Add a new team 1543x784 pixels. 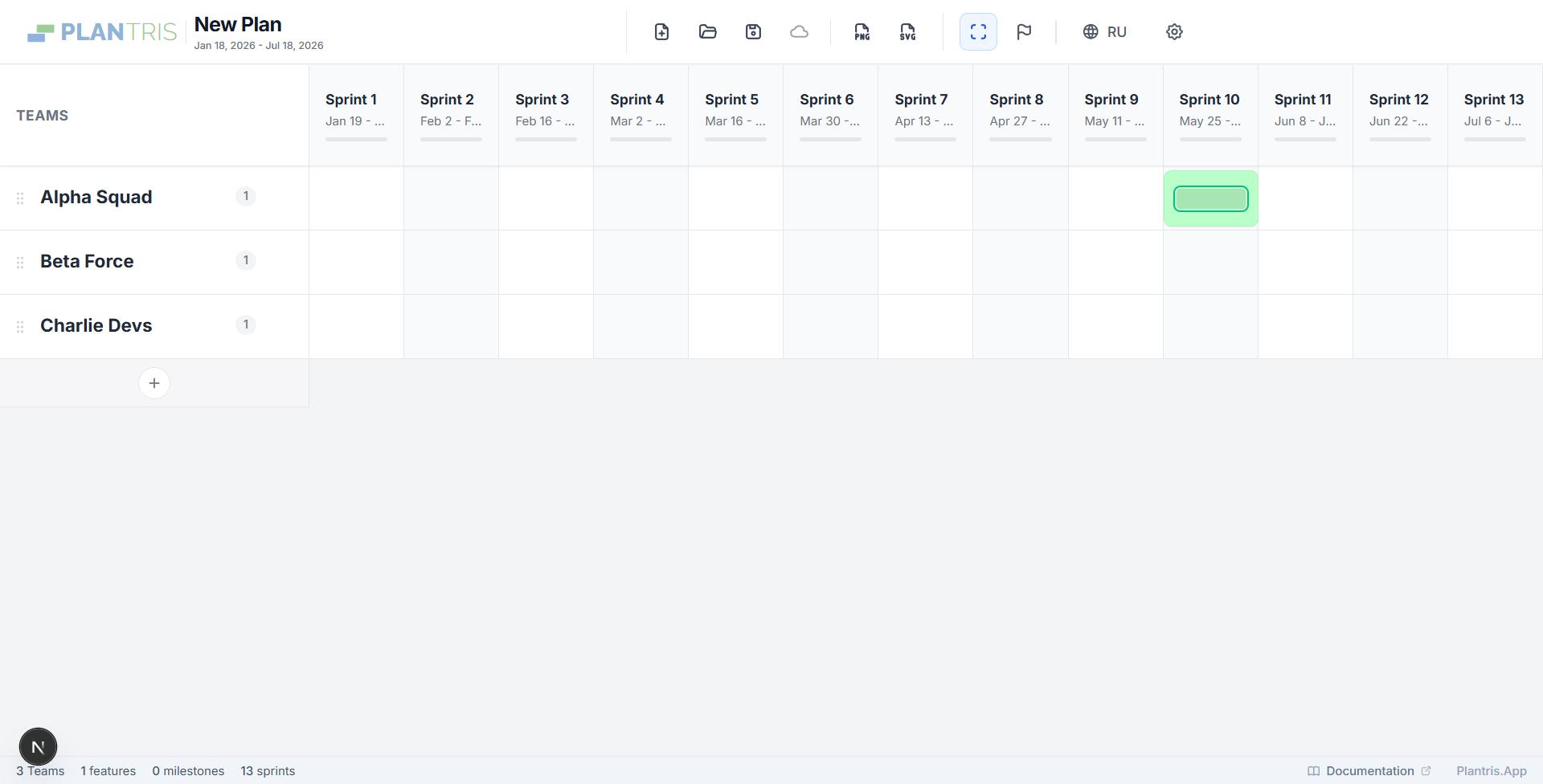pos(154,383)
